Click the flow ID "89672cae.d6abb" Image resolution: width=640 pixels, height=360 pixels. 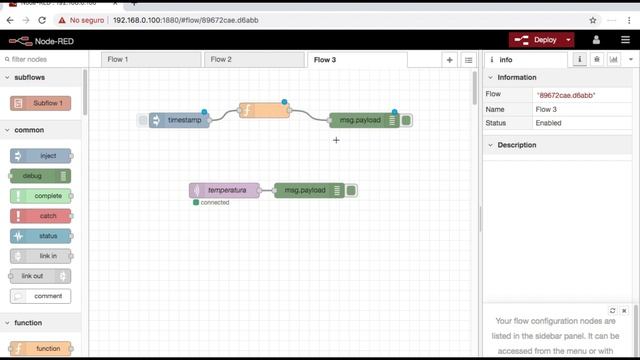pyautogui.click(x=566, y=95)
